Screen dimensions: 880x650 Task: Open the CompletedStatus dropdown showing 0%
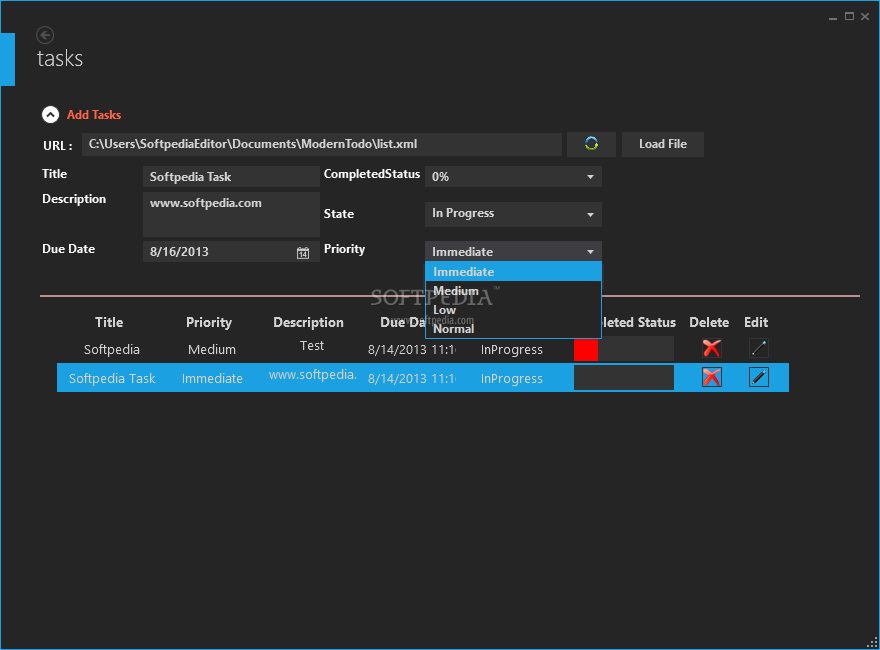pyautogui.click(x=513, y=177)
